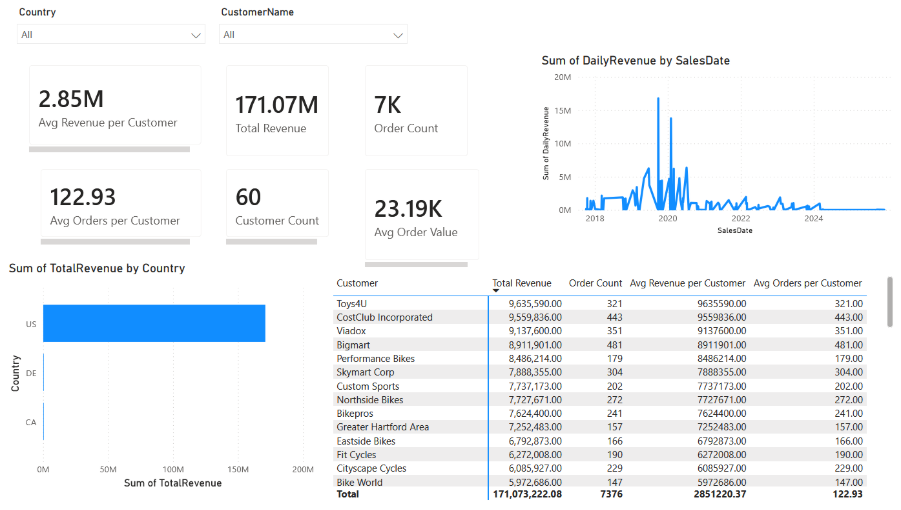Click the sort descending arrow under Total Revenue
Image resolution: width=901 pixels, height=510 pixels.
point(495,291)
